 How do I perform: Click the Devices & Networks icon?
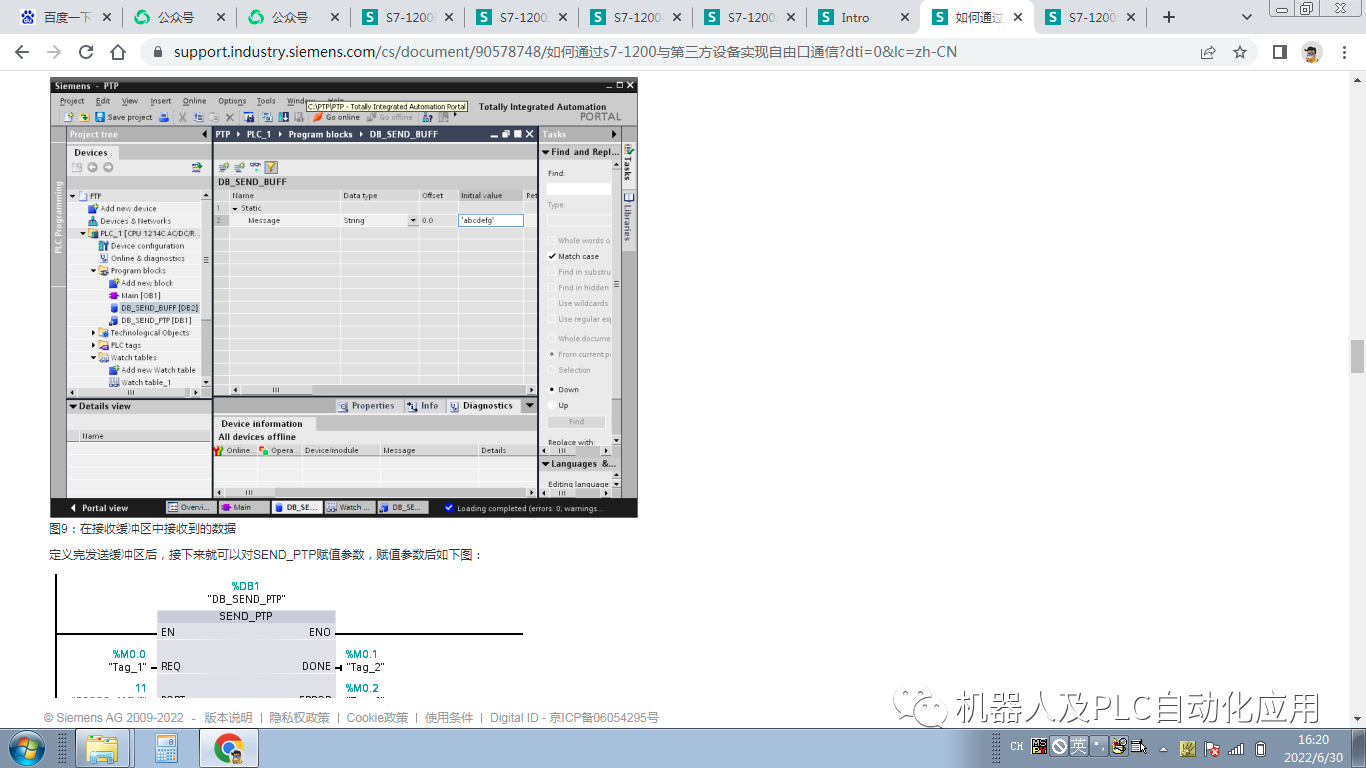[x=93, y=221]
